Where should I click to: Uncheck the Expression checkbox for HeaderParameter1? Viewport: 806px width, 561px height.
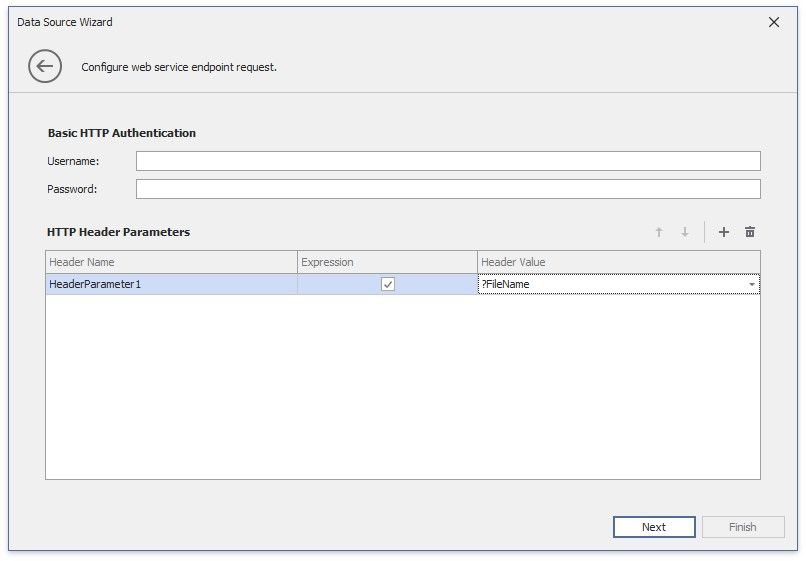click(x=388, y=284)
